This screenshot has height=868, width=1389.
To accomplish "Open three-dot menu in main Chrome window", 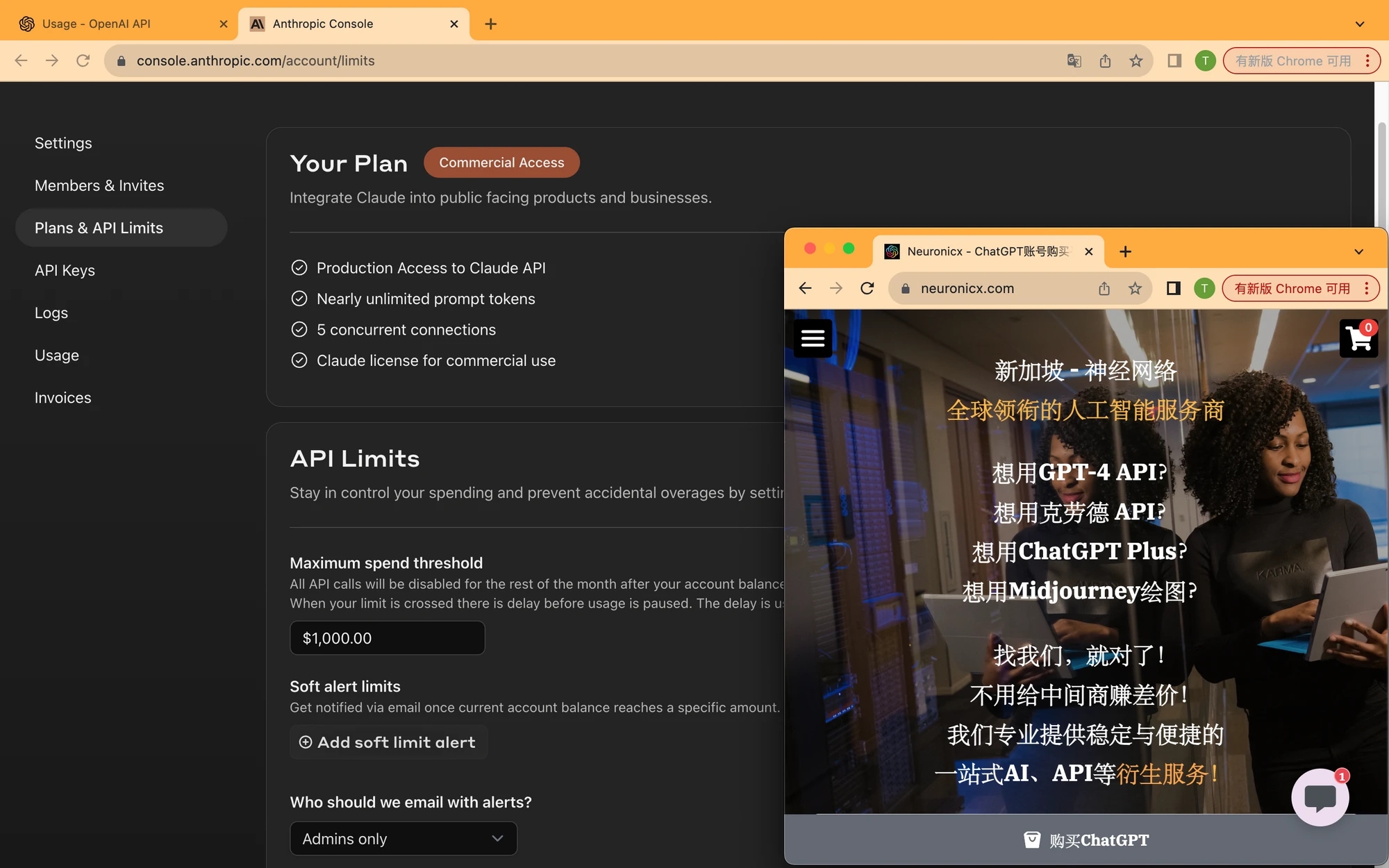I will click(x=1367, y=61).
